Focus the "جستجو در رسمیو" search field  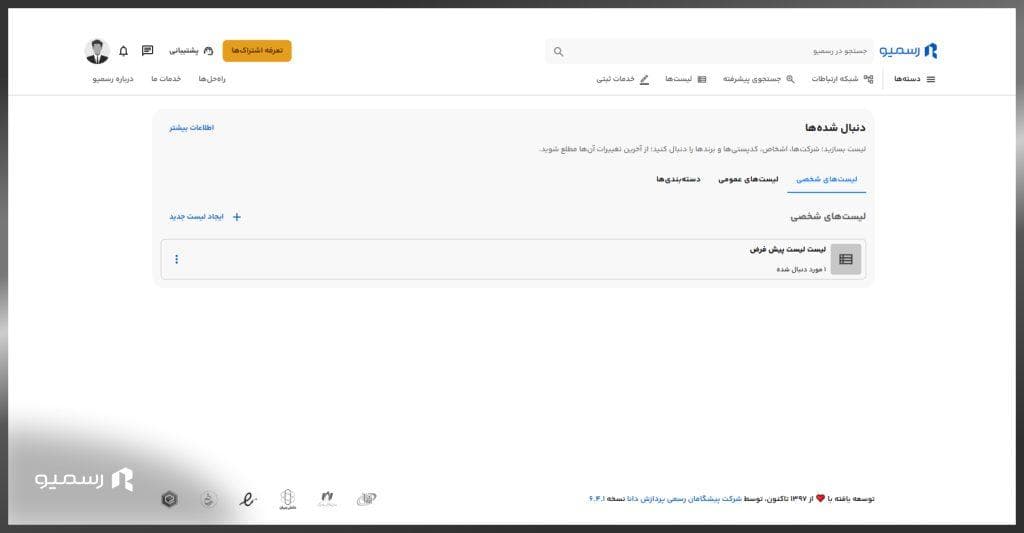tap(709, 51)
